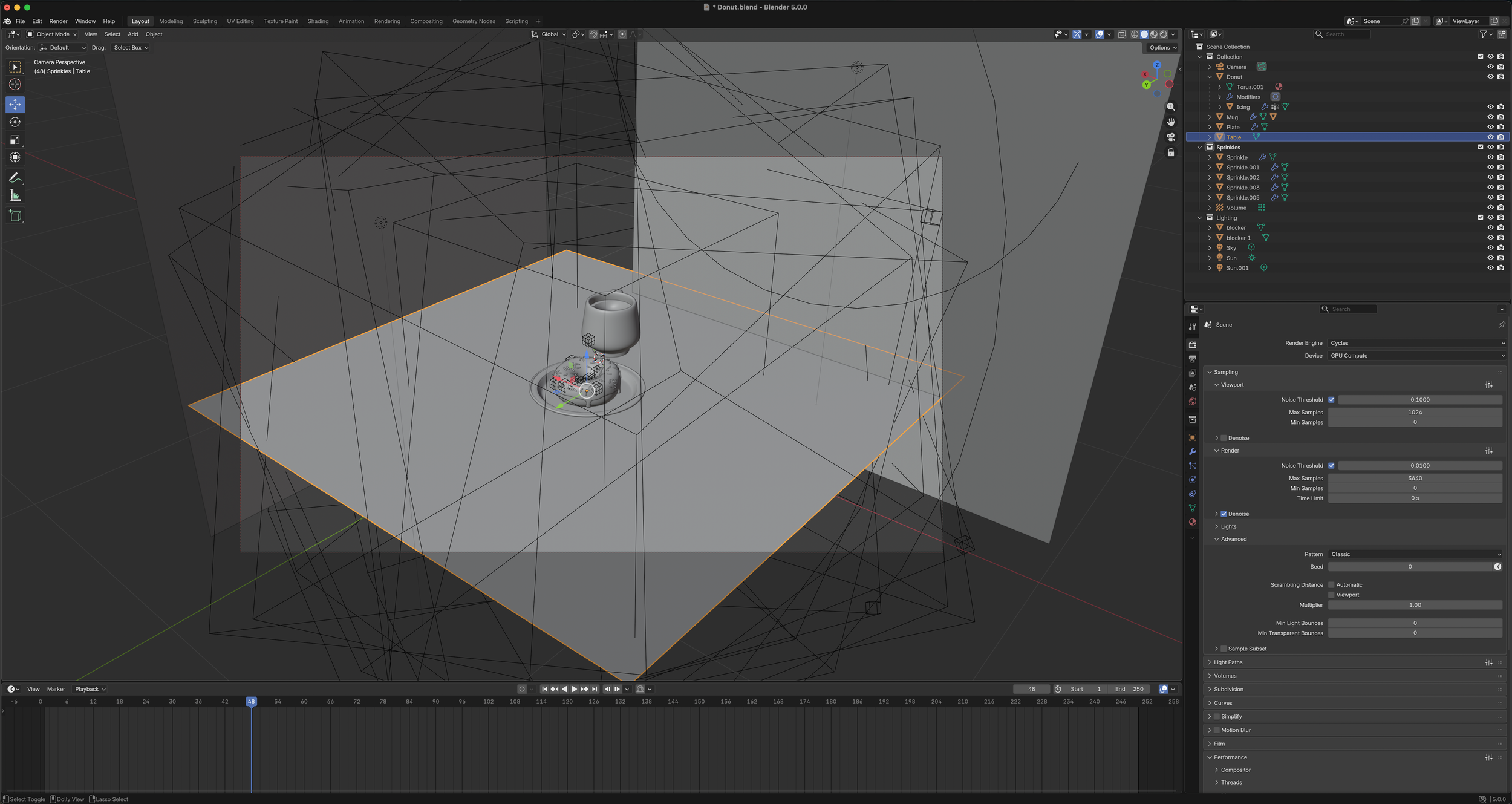The image size is (1512, 804).
Task: Click the zoom magnifier viewport icon
Action: pos(1171,107)
